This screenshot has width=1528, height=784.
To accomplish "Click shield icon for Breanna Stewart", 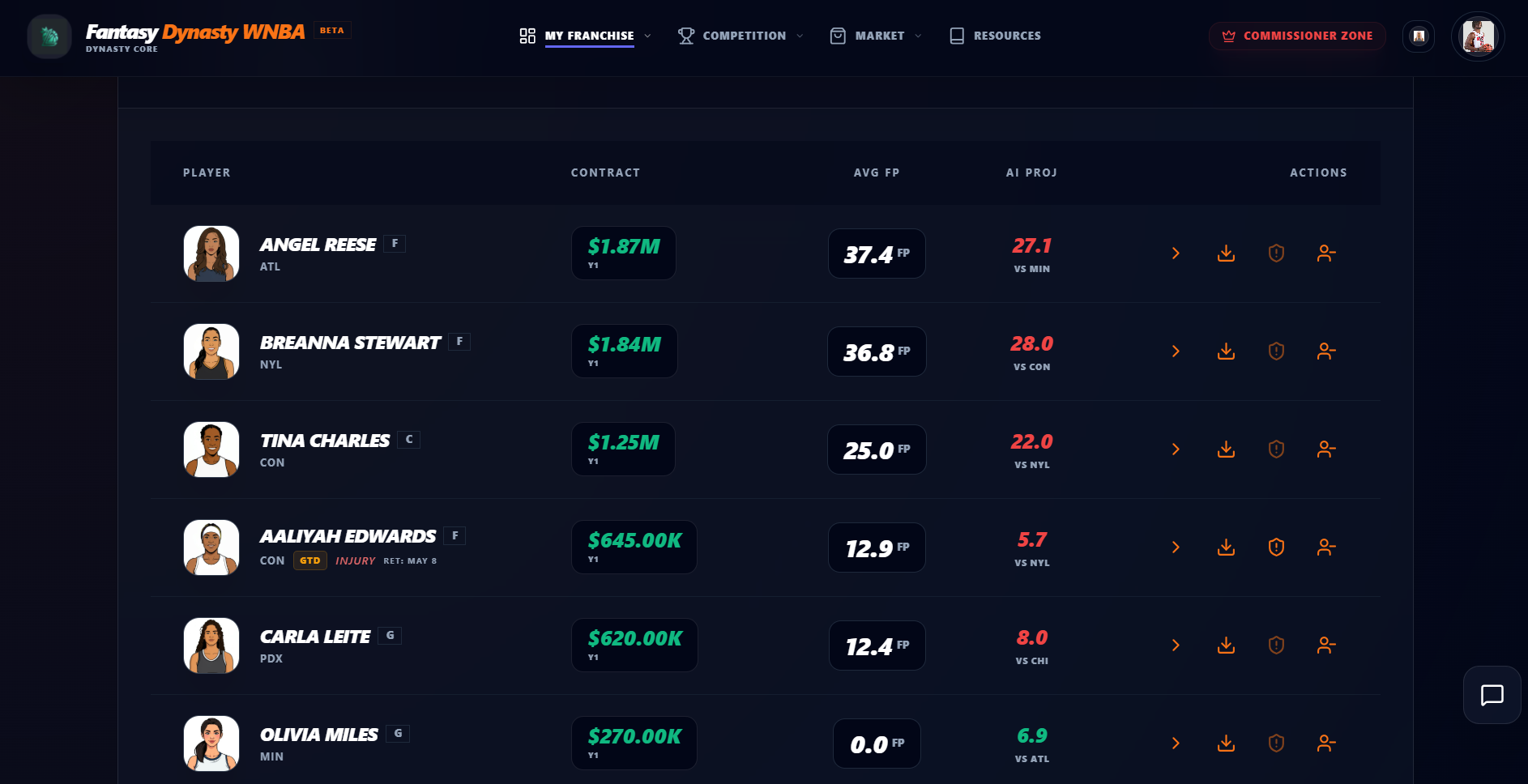I will 1276,352.
